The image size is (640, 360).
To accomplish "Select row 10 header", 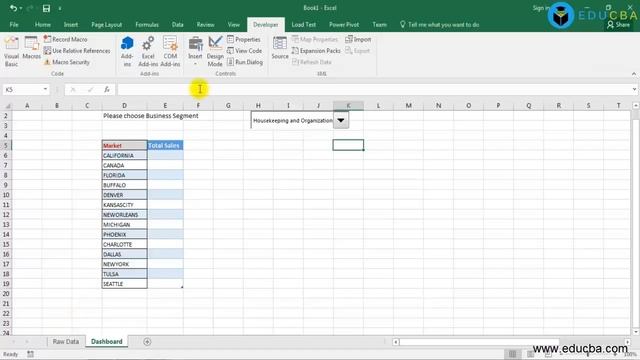I will tap(6, 195).
